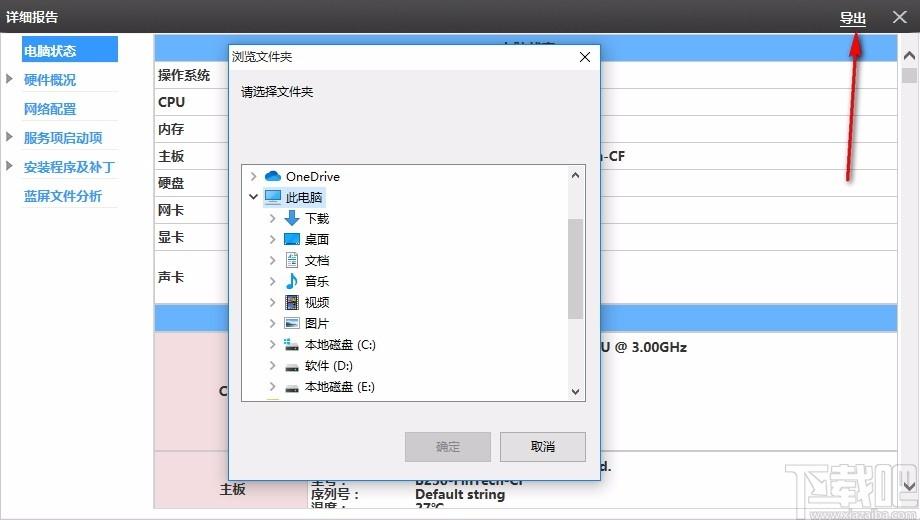Expand the 本地磁盘 (C:) node
This screenshot has width=920, height=520.
pos(272,345)
